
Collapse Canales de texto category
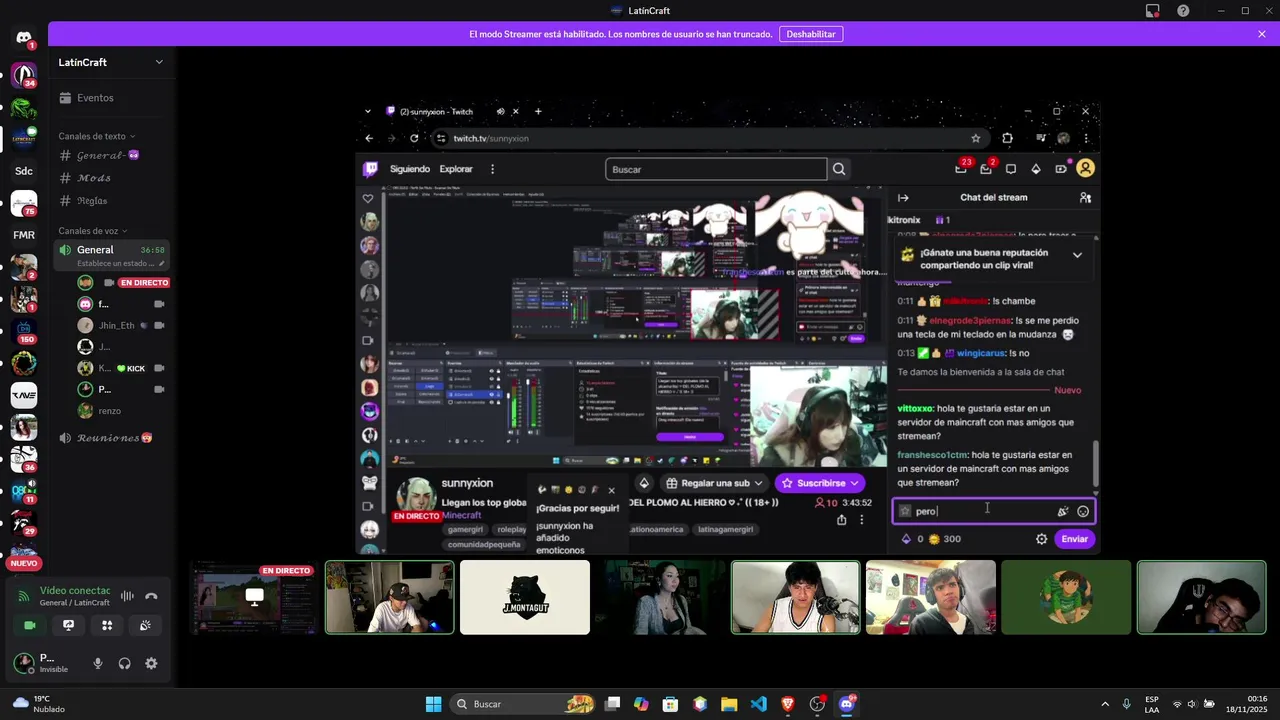point(97,136)
